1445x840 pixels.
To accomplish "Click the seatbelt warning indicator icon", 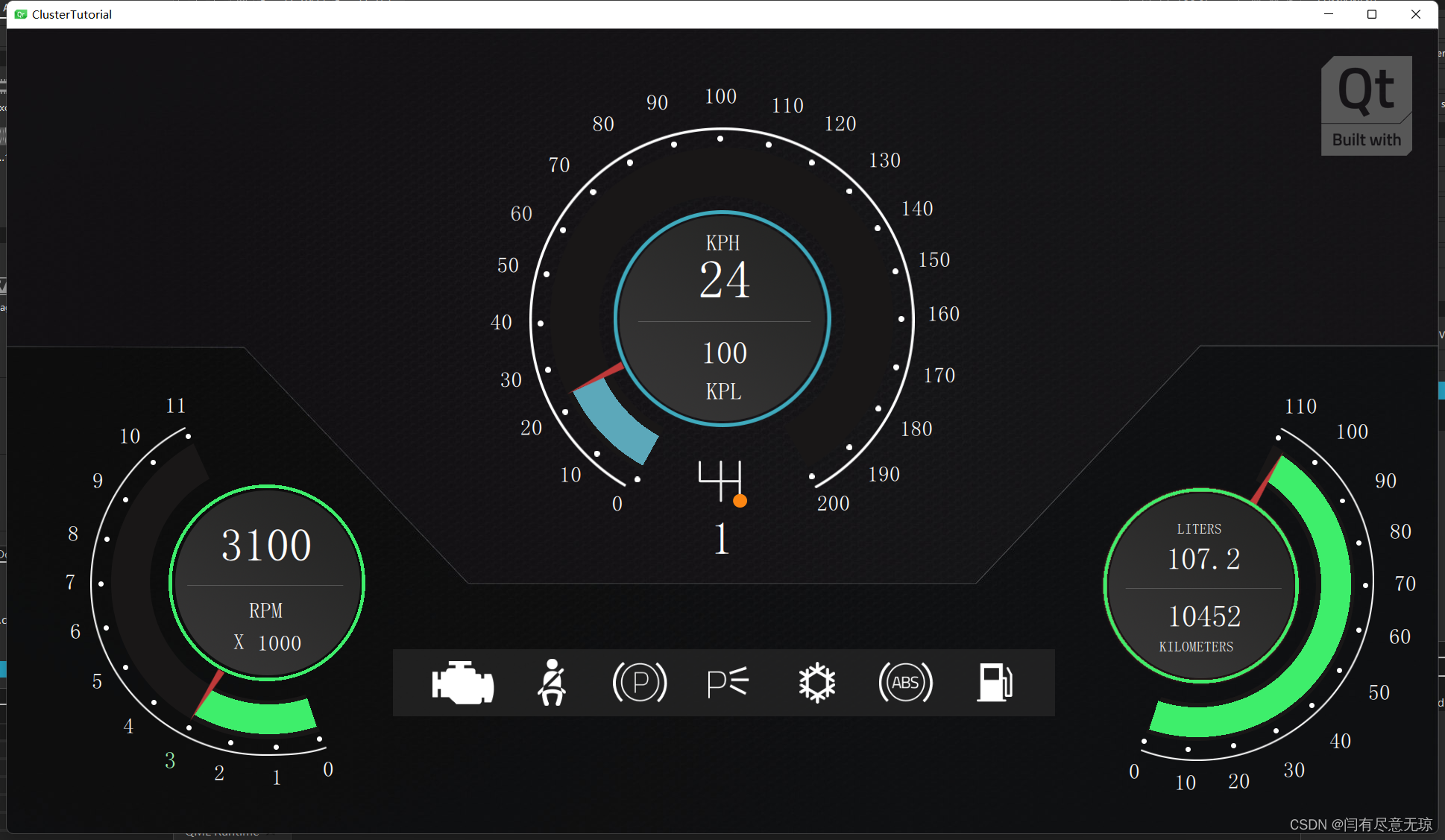I will (552, 683).
